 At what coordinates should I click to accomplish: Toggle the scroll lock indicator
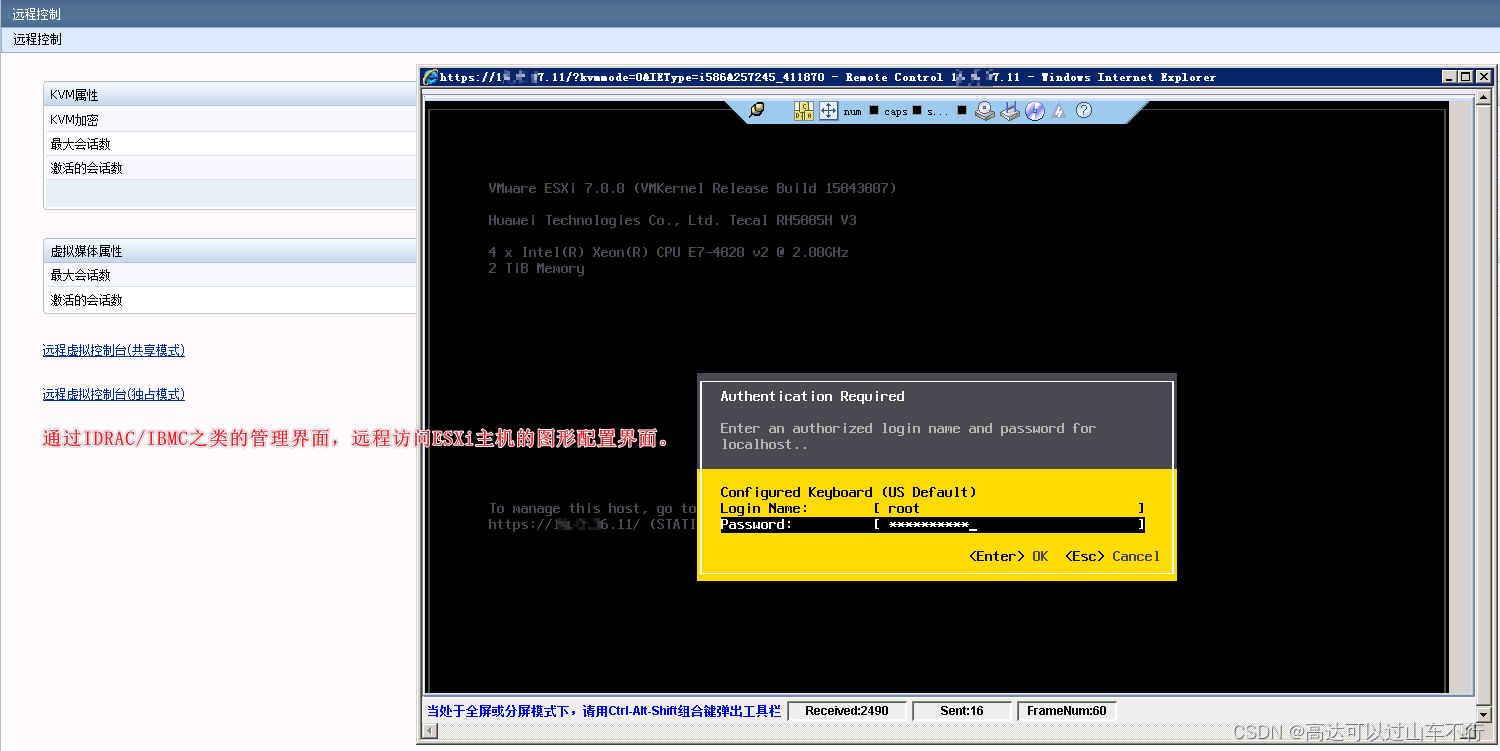pyautogui.click(x=962, y=110)
